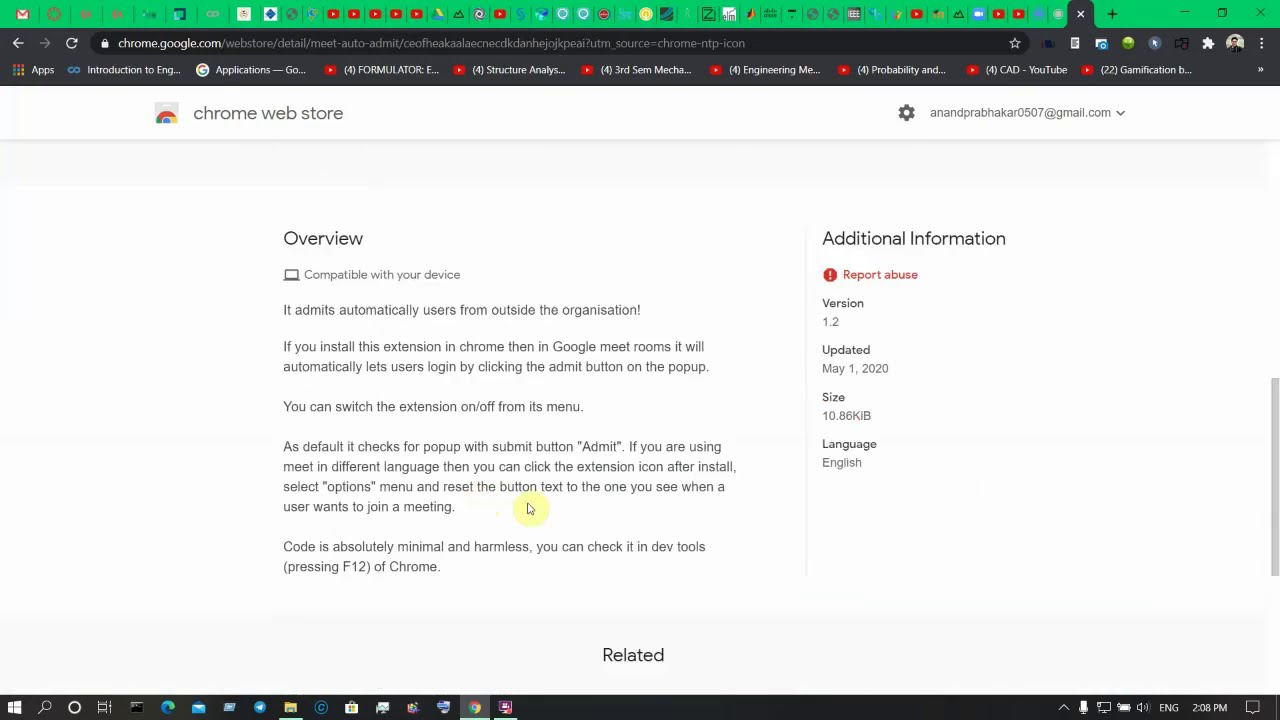Open the Extensions puzzle piece menu
The width and height of the screenshot is (1280, 720).
click(1208, 43)
